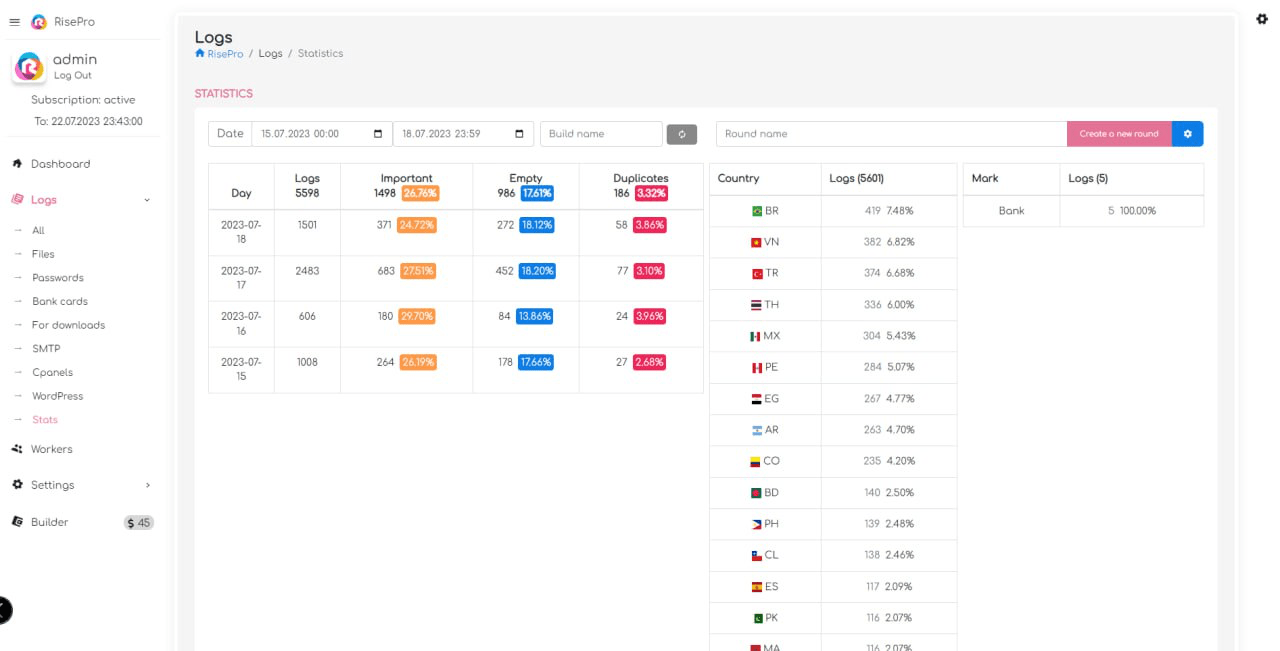1280x651 pixels.
Task: Open calendar picker for start date
Action: [377, 134]
